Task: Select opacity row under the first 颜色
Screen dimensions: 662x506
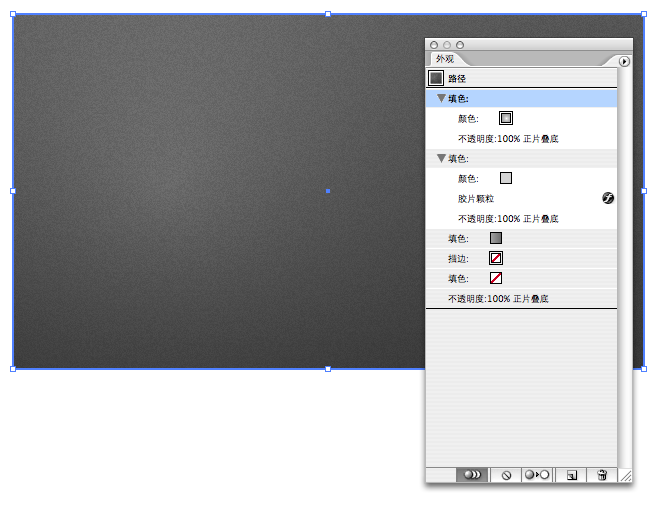Action: point(521,138)
